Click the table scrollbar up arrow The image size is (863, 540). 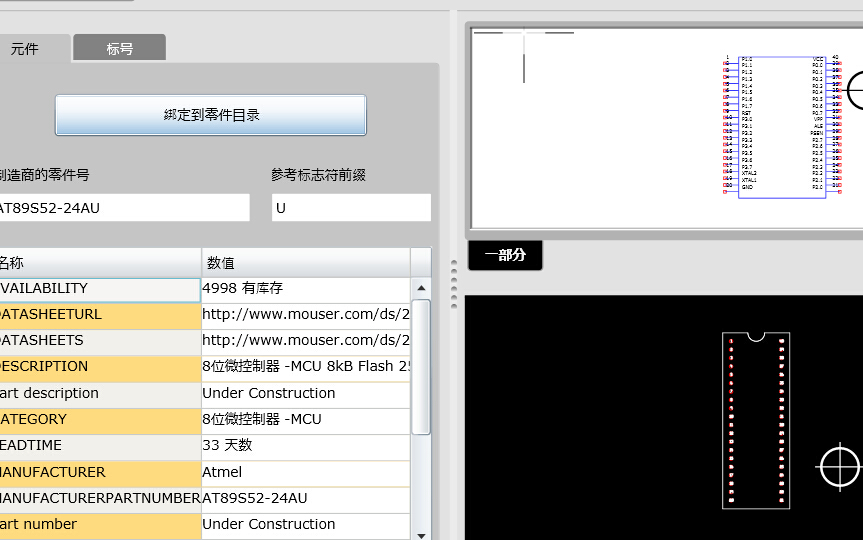(x=421, y=288)
